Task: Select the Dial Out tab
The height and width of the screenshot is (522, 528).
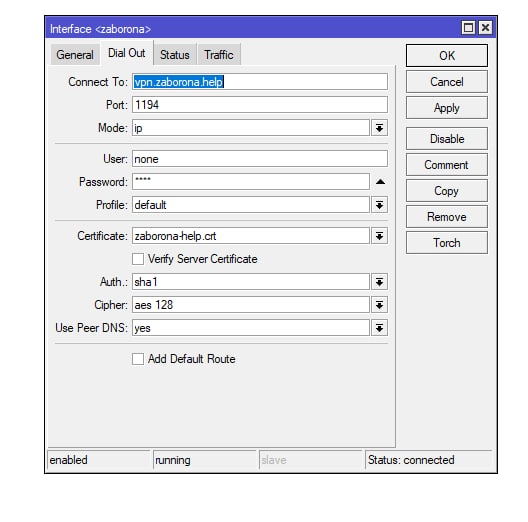Action: pyautogui.click(x=127, y=53)
